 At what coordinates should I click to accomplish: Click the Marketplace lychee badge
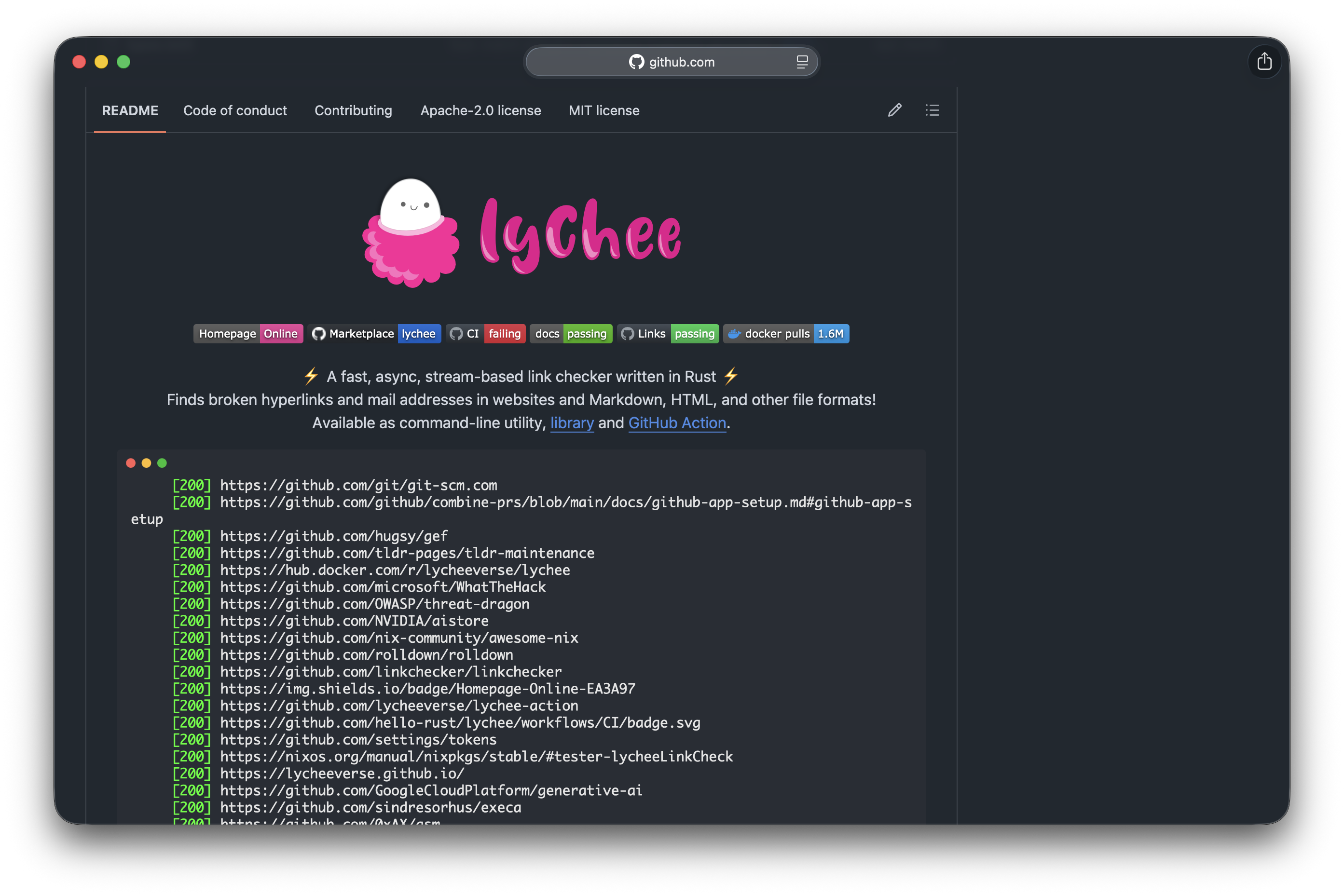374,334
